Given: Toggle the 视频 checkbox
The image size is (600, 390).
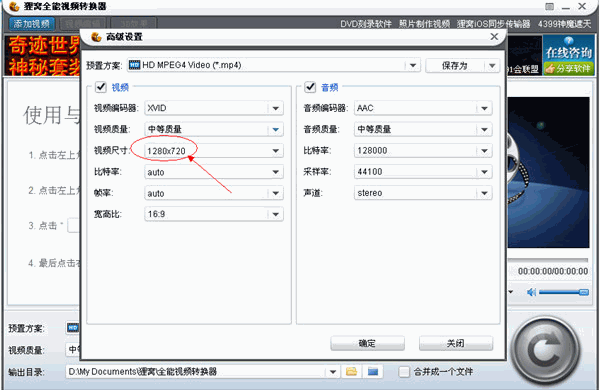Looking at the screenshot, I should coord(101,87).
